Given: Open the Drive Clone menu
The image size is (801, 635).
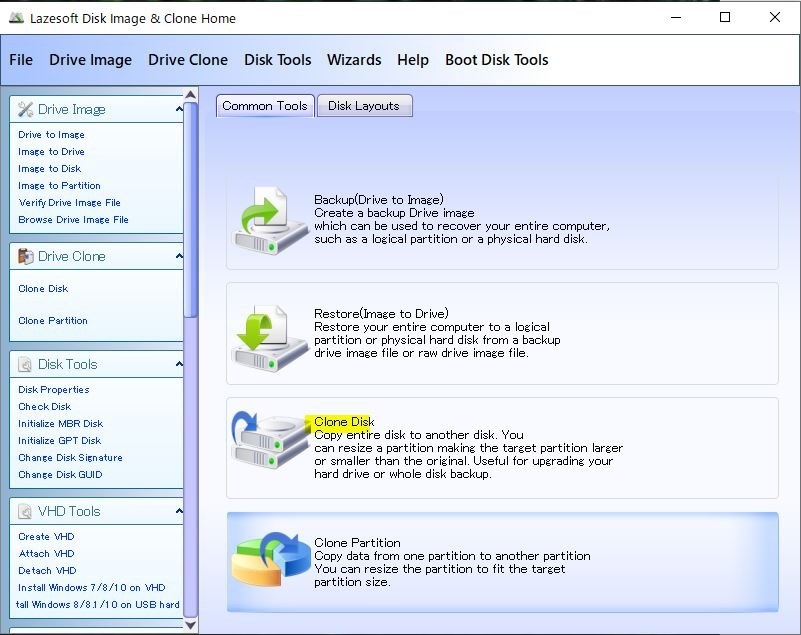Looking at the screenshot, I should [x=188, y=60].
